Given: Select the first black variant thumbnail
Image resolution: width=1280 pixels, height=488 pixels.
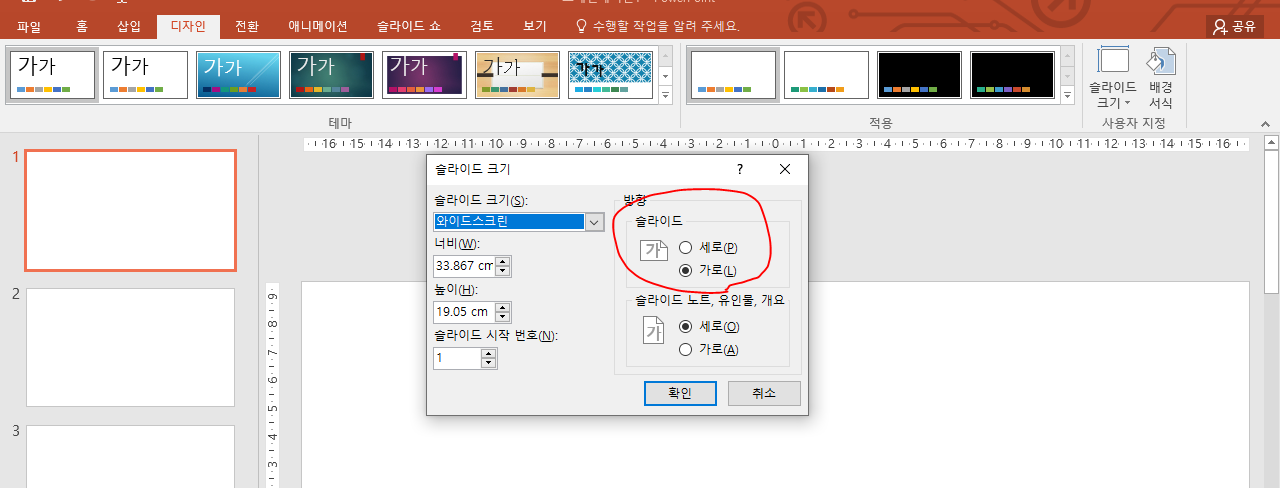Looking at the screenshot, I should pyautogui.click(x=920, y=75).
